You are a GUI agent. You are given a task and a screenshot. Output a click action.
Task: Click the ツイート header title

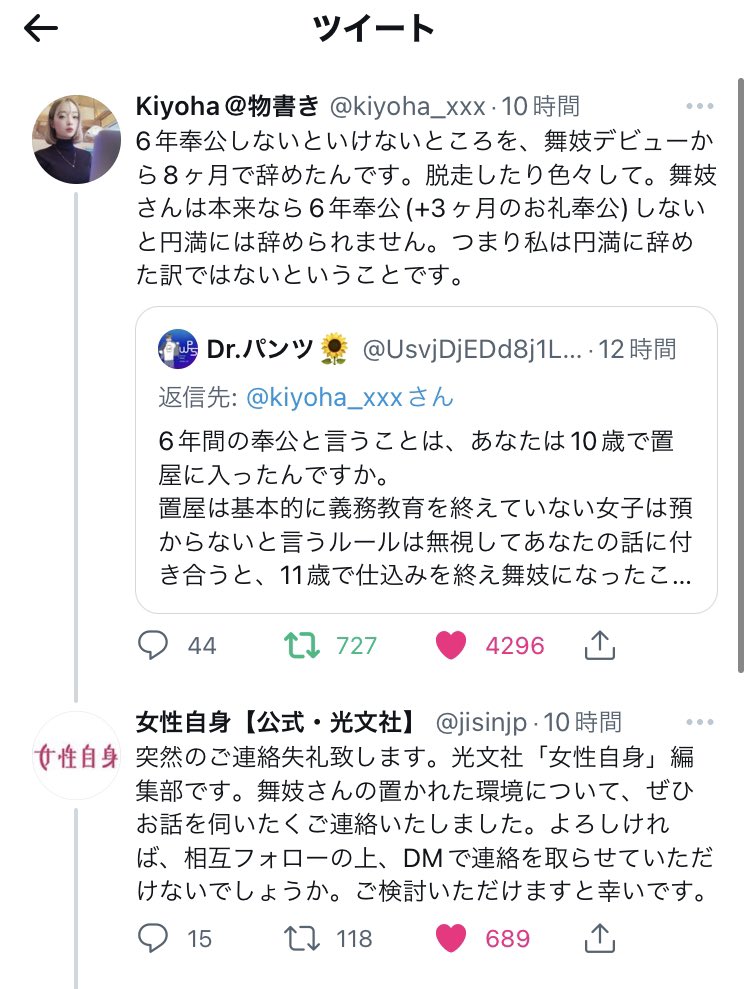tap(374, 30)
